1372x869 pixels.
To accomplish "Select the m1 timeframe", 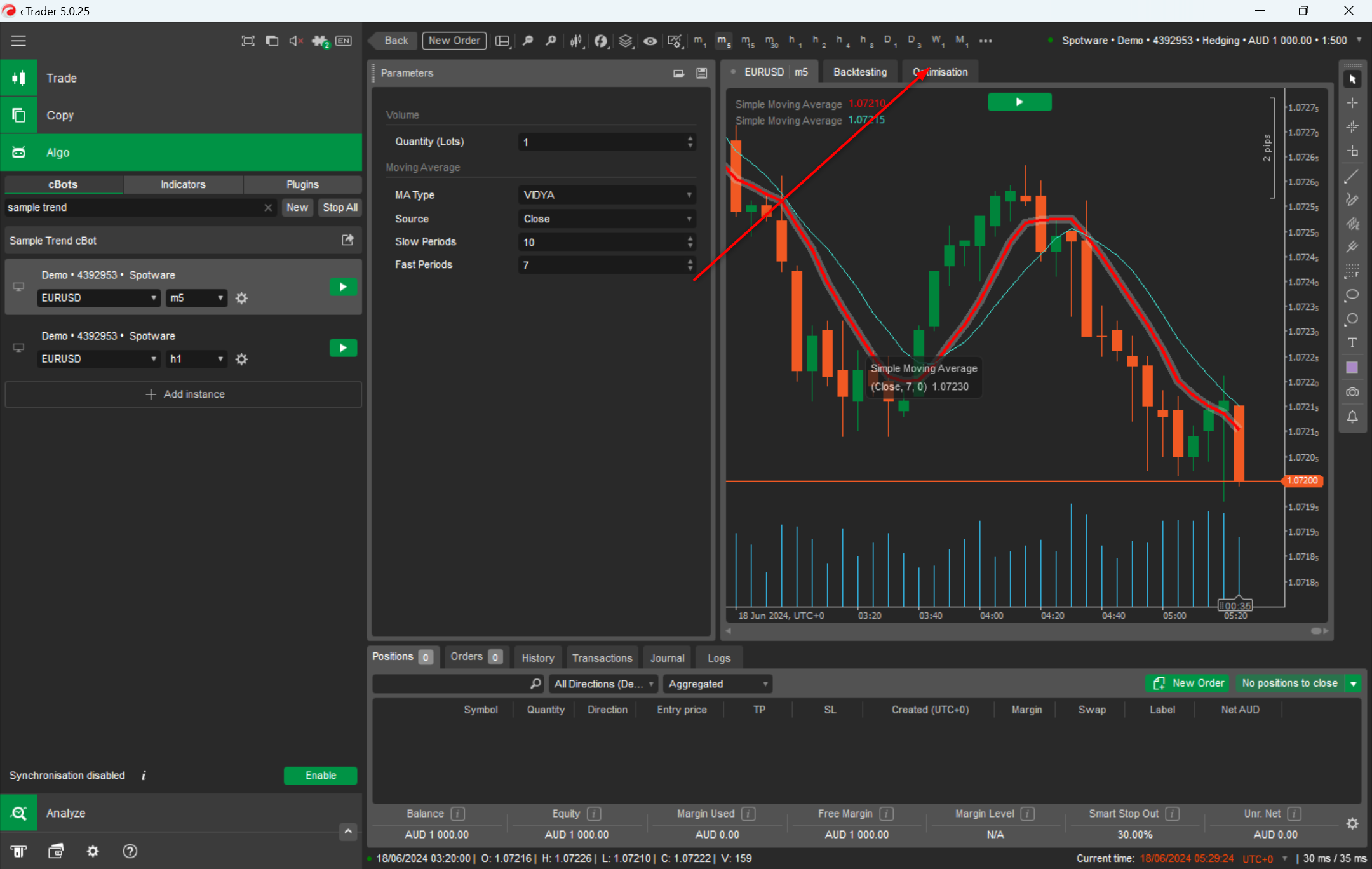I will [x=699, y=41].
